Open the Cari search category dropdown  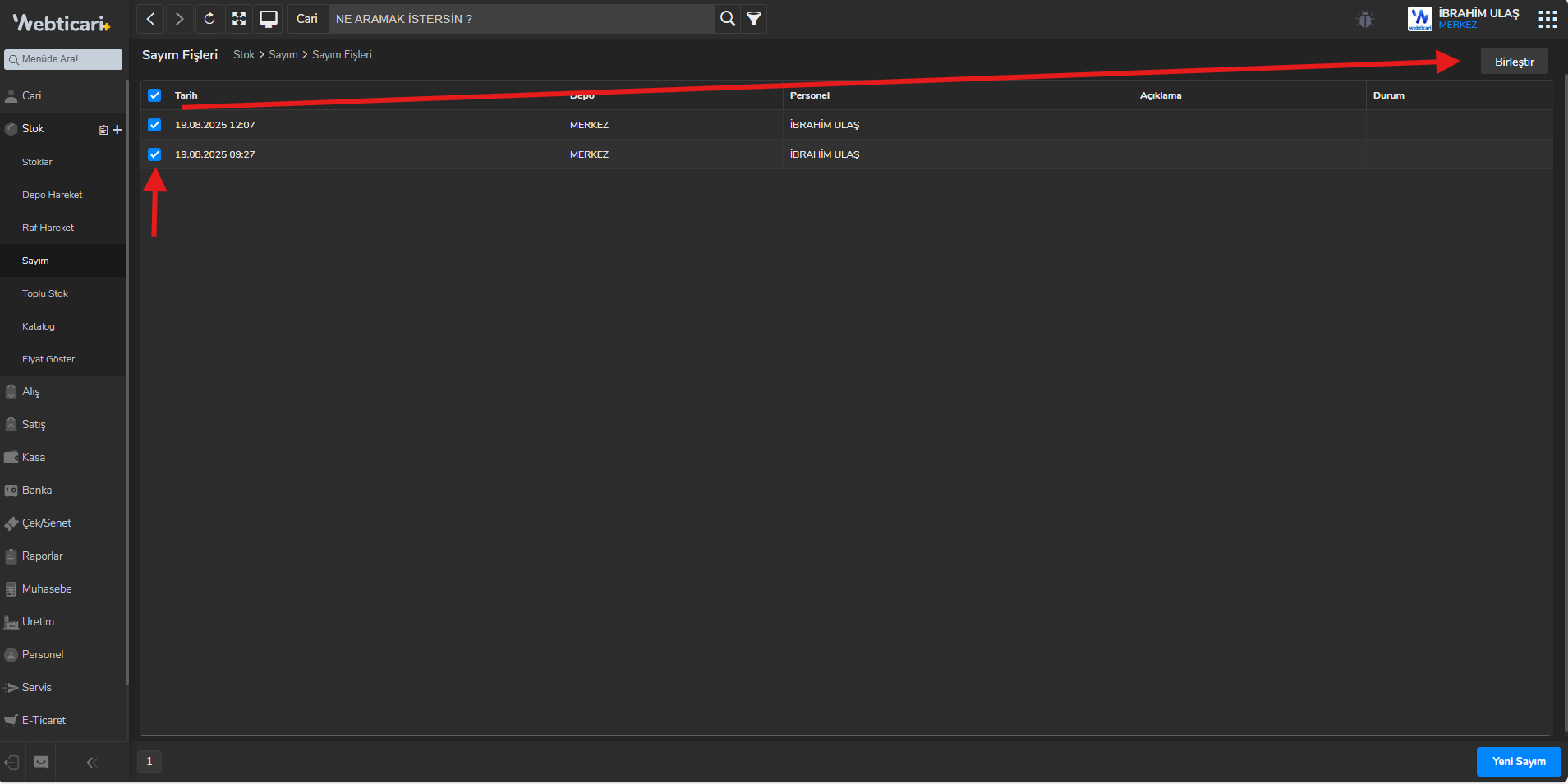click(x=307, y=19)
